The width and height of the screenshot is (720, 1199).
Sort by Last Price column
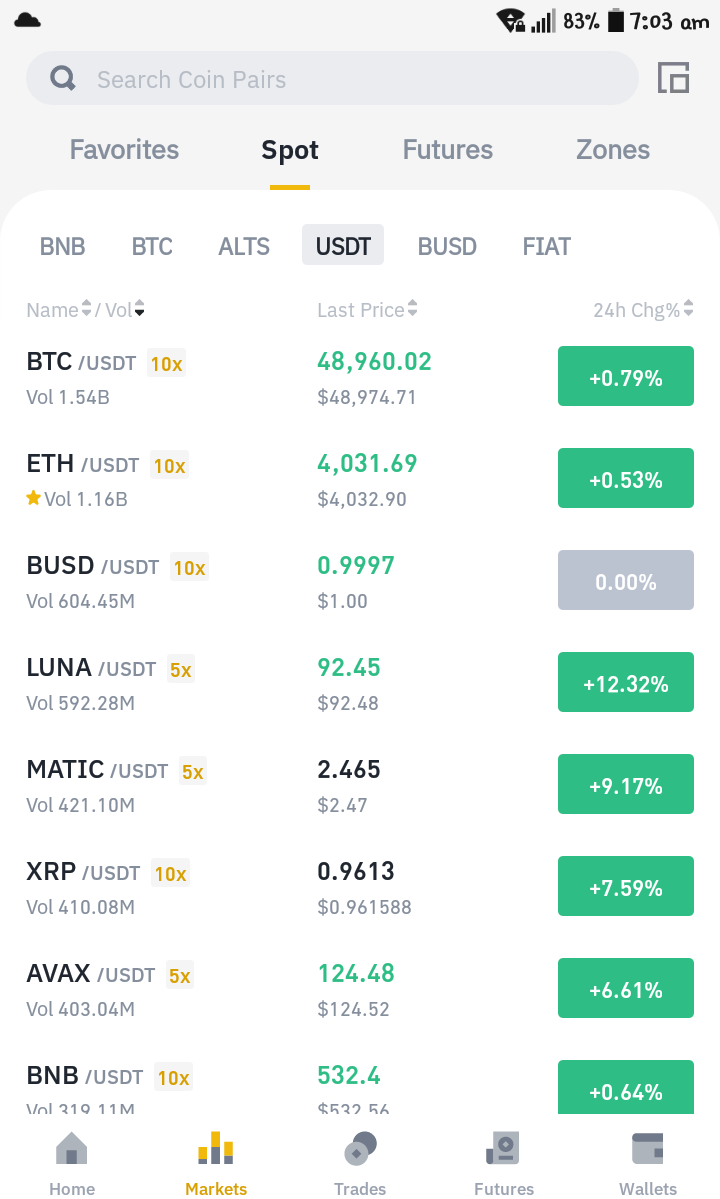(x=367, y=309)
